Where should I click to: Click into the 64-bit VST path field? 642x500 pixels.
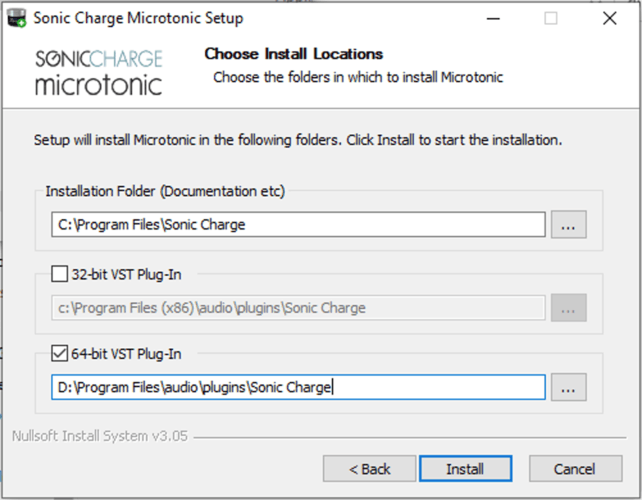pos(298,387)
